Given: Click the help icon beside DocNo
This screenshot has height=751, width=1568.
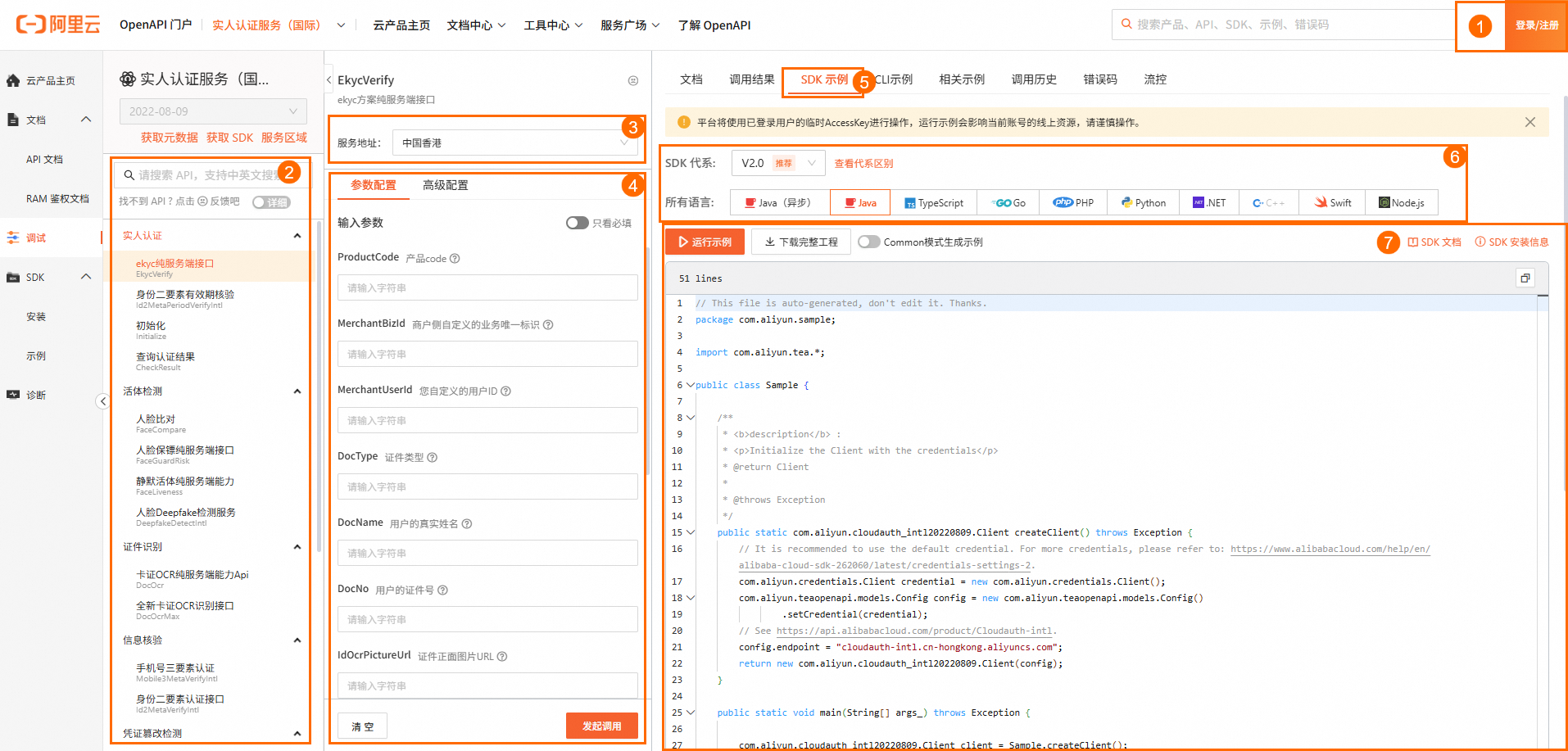Looking at the screenshot, I should click(x=442, y=590).
